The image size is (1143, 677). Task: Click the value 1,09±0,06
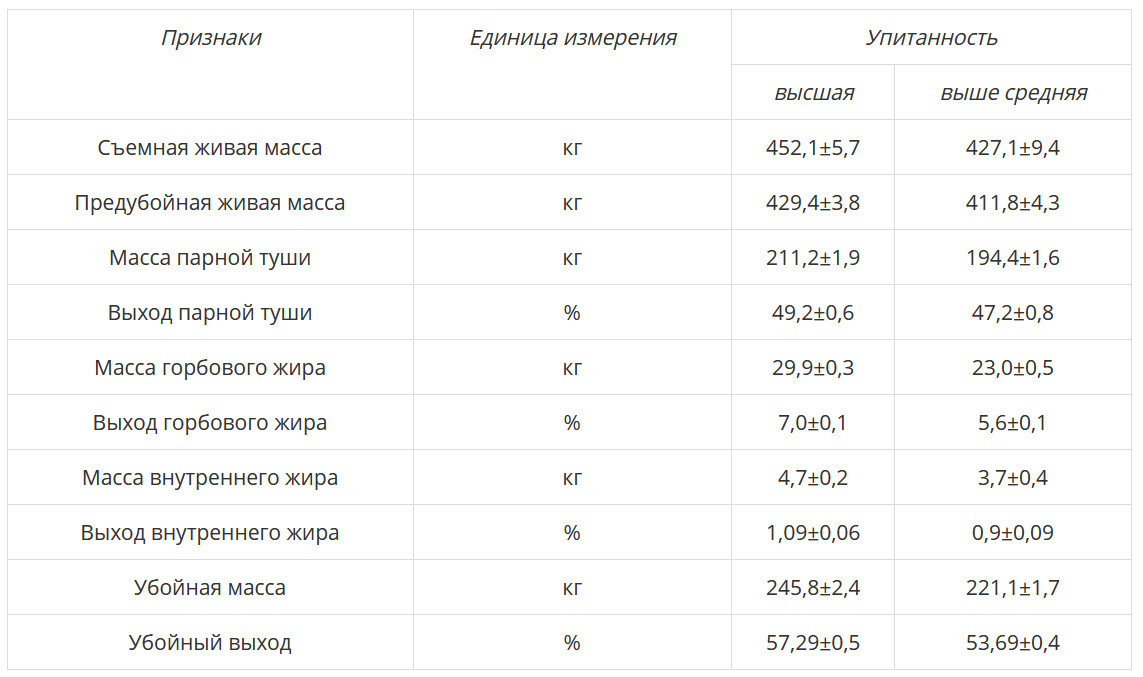pos(813,532)
